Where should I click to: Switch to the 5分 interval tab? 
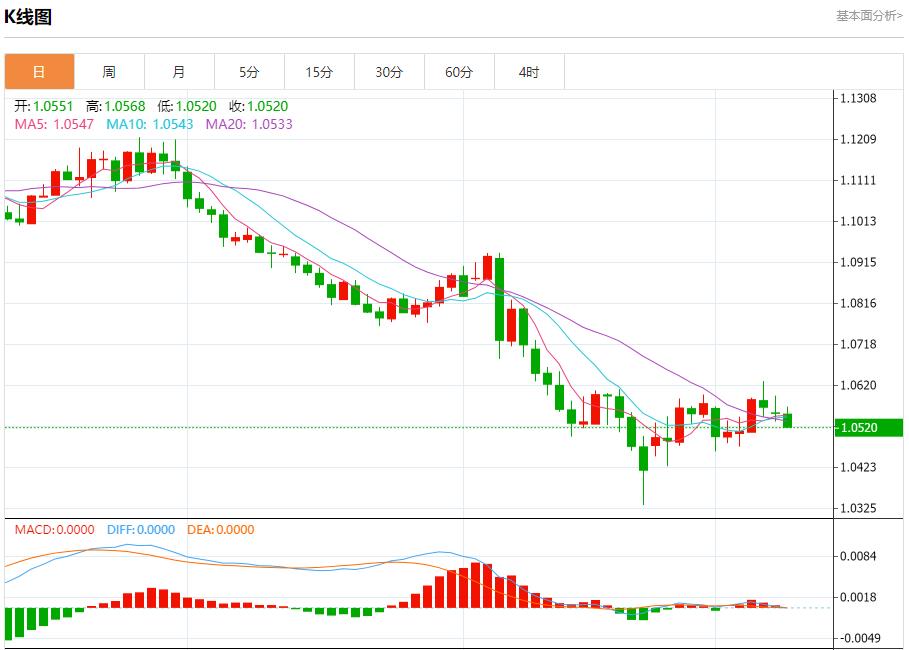coord(249,72)
